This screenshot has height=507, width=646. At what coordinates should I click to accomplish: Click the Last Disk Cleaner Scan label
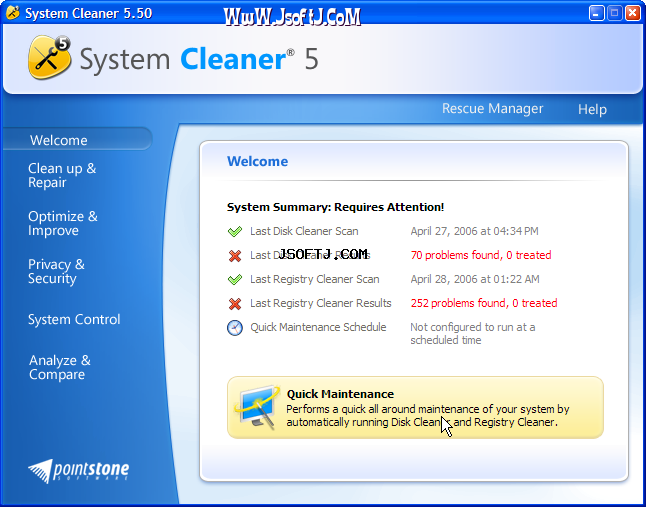click(304, 231)
